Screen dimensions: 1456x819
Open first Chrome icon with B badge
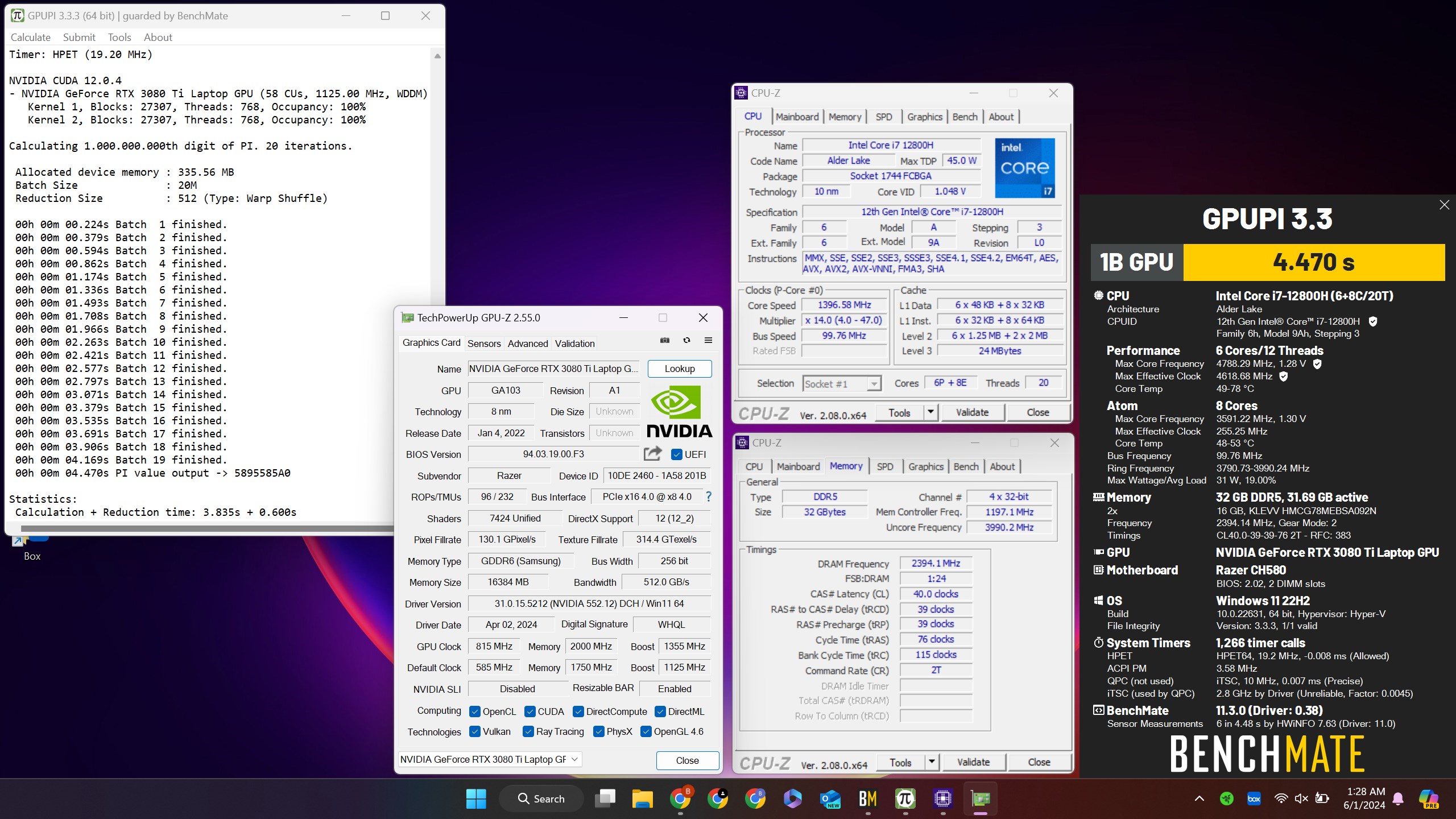(680, 799)
